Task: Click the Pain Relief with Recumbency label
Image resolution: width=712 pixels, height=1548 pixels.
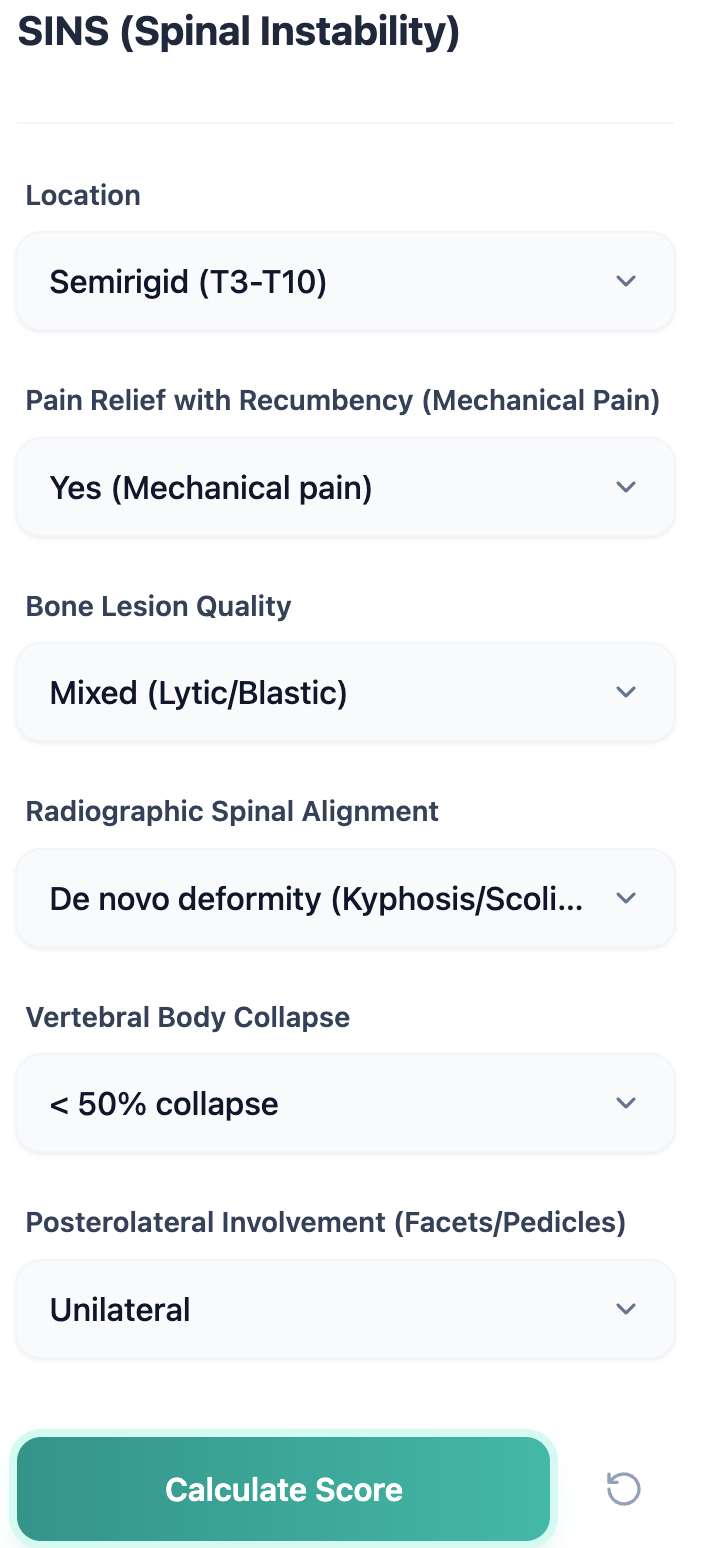Action: 342,401
